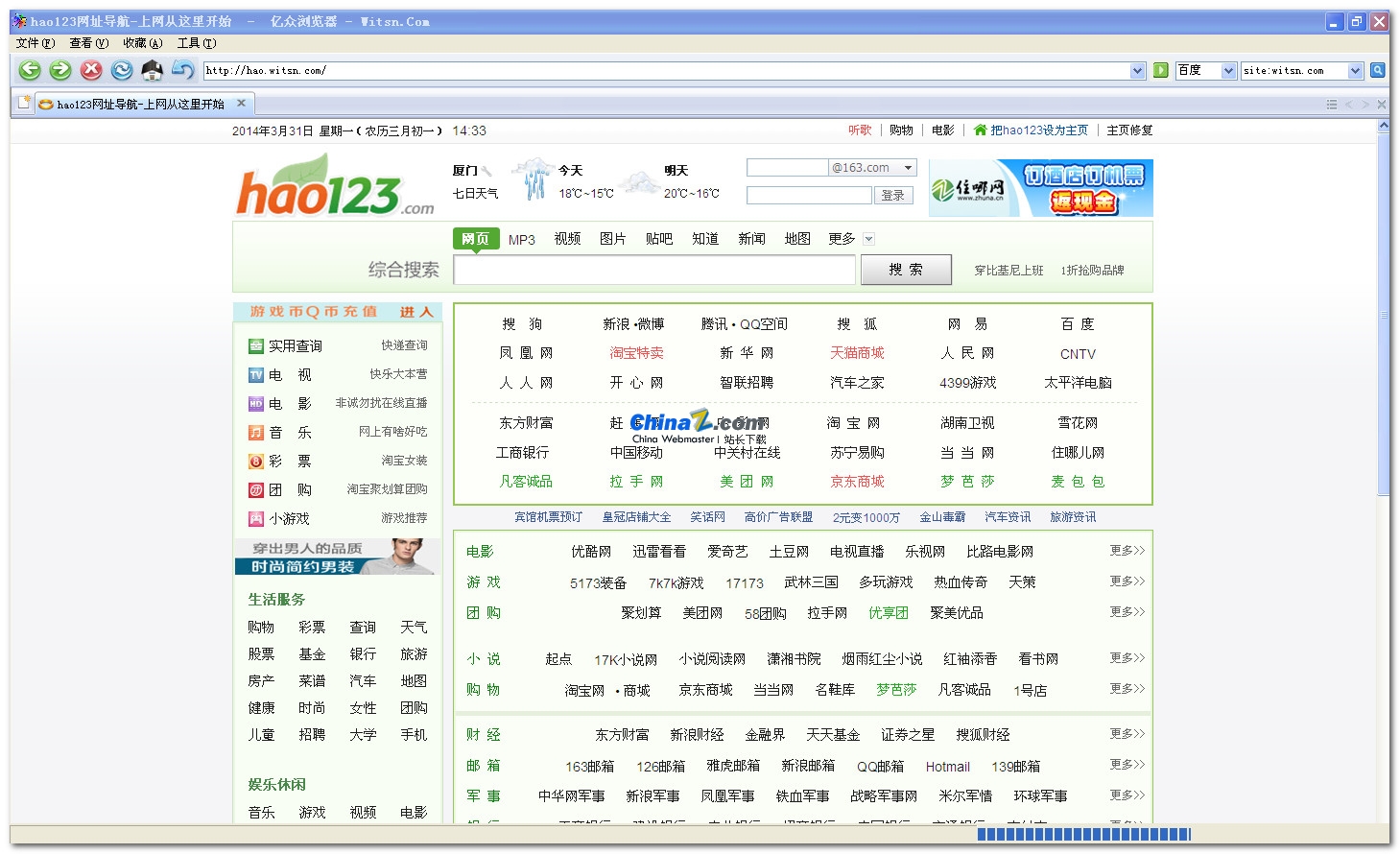Switch to the 视频 search tab

(x=567, y=239)
